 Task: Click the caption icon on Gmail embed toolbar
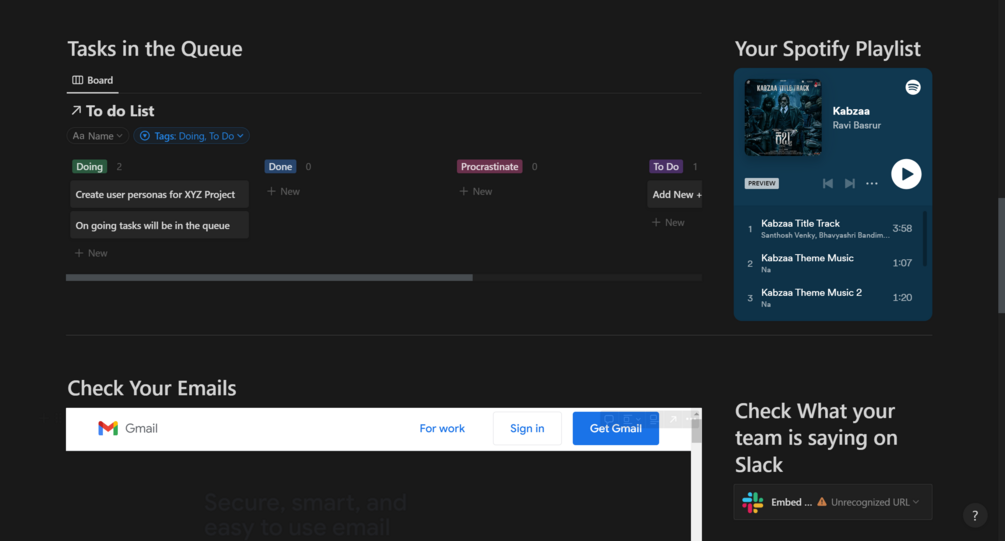[x=653, y=419]
